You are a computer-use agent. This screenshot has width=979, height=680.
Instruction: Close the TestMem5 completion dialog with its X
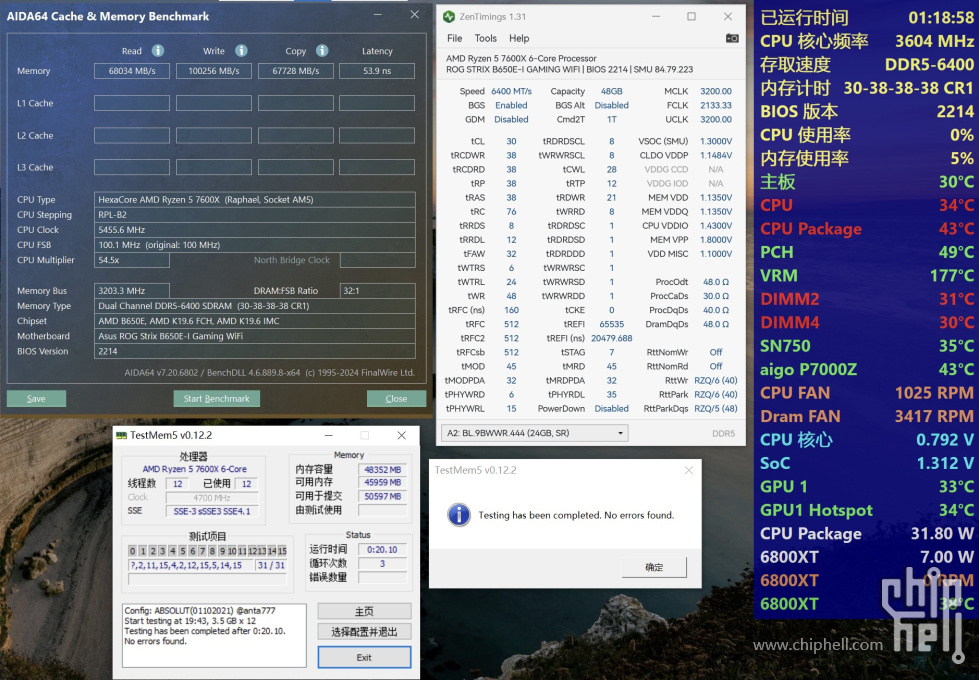point(689,470)
